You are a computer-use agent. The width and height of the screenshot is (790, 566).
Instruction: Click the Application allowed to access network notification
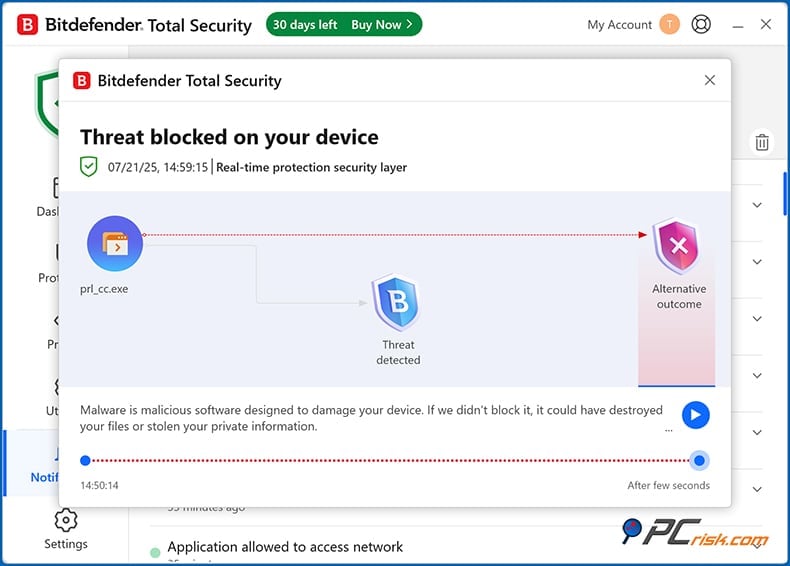(285, 547)
